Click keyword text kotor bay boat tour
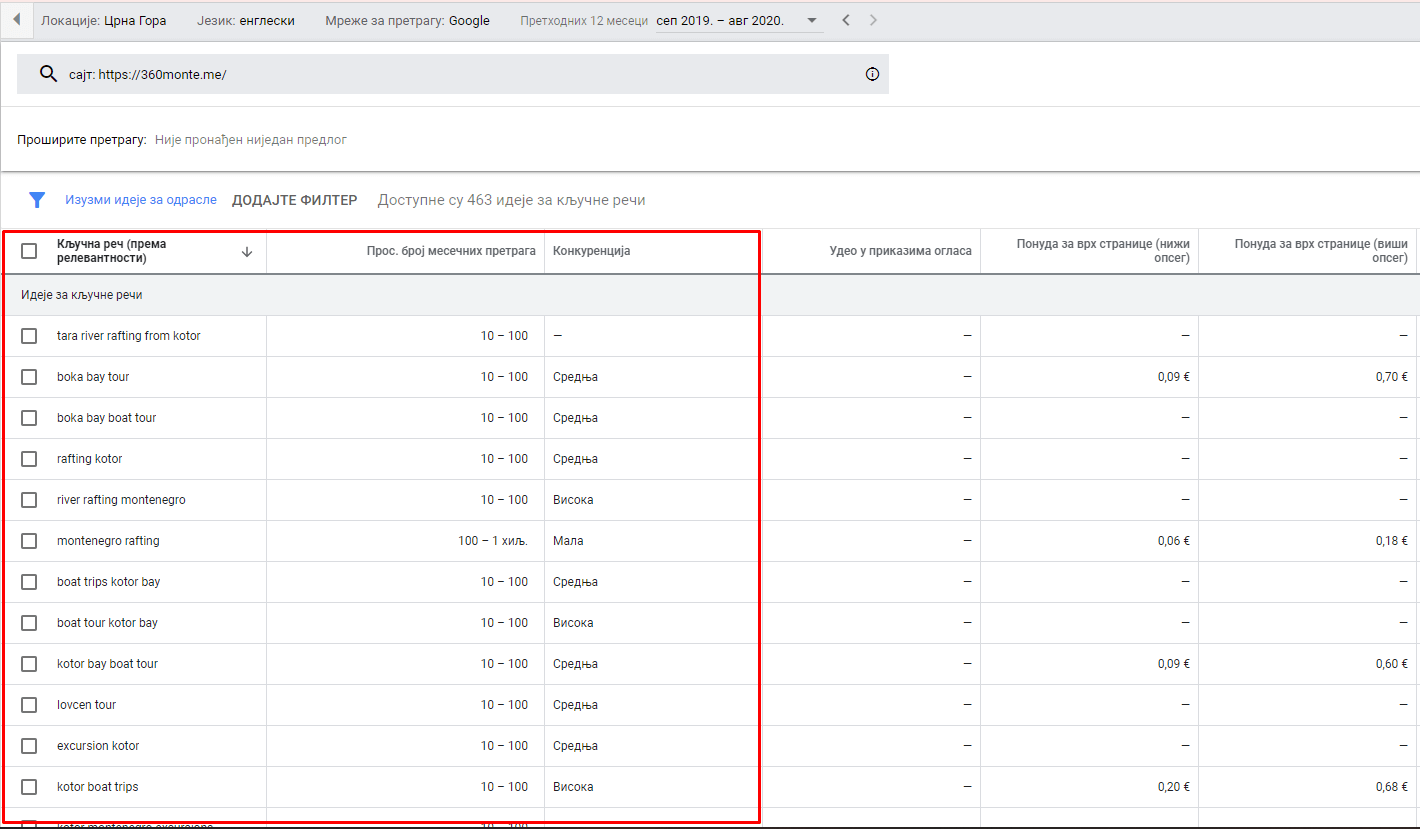The height and width of the screenshot is (829, 1420). tap(108, 664)
